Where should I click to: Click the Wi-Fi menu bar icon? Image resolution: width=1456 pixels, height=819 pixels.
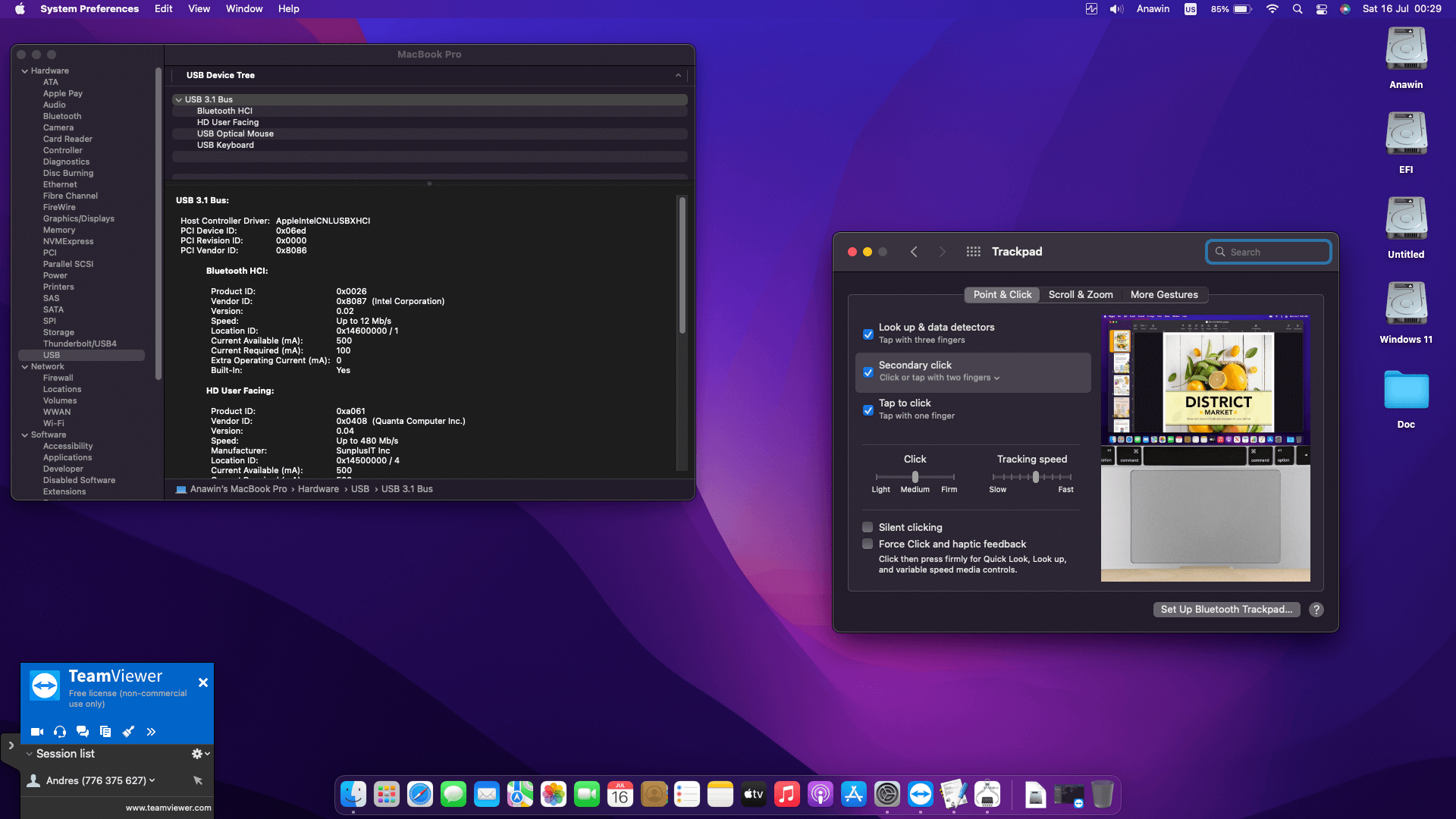pos(1272,9)
